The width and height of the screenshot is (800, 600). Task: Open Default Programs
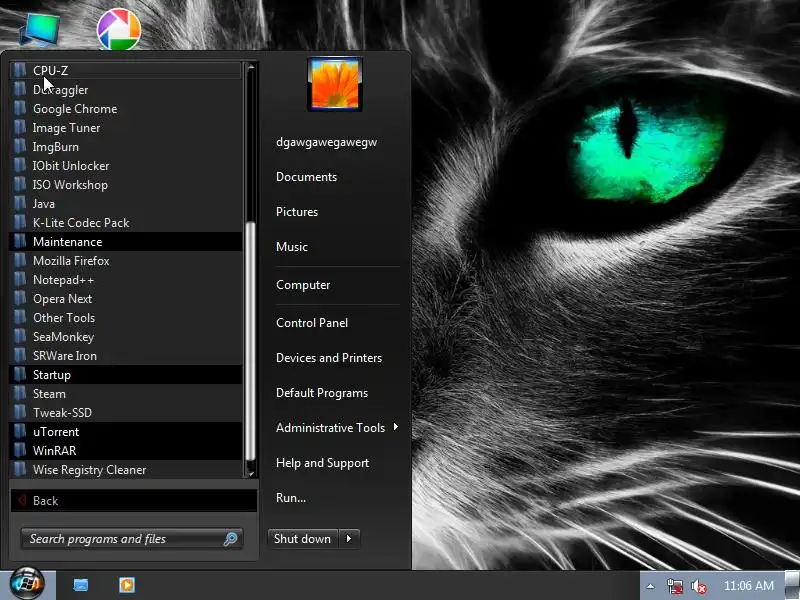tap(322, 393)
